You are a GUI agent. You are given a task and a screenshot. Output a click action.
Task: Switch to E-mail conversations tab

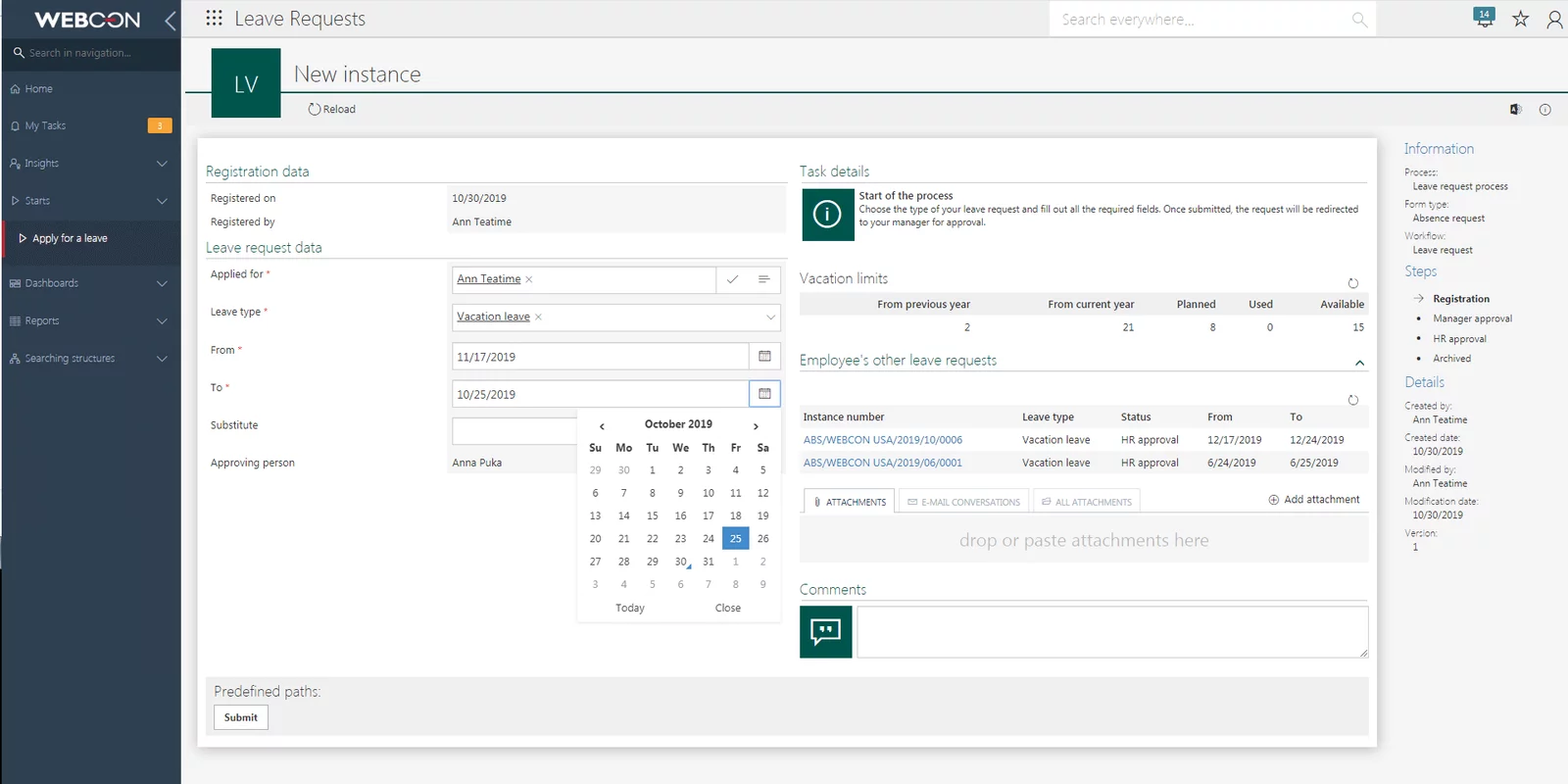point(963,502)
